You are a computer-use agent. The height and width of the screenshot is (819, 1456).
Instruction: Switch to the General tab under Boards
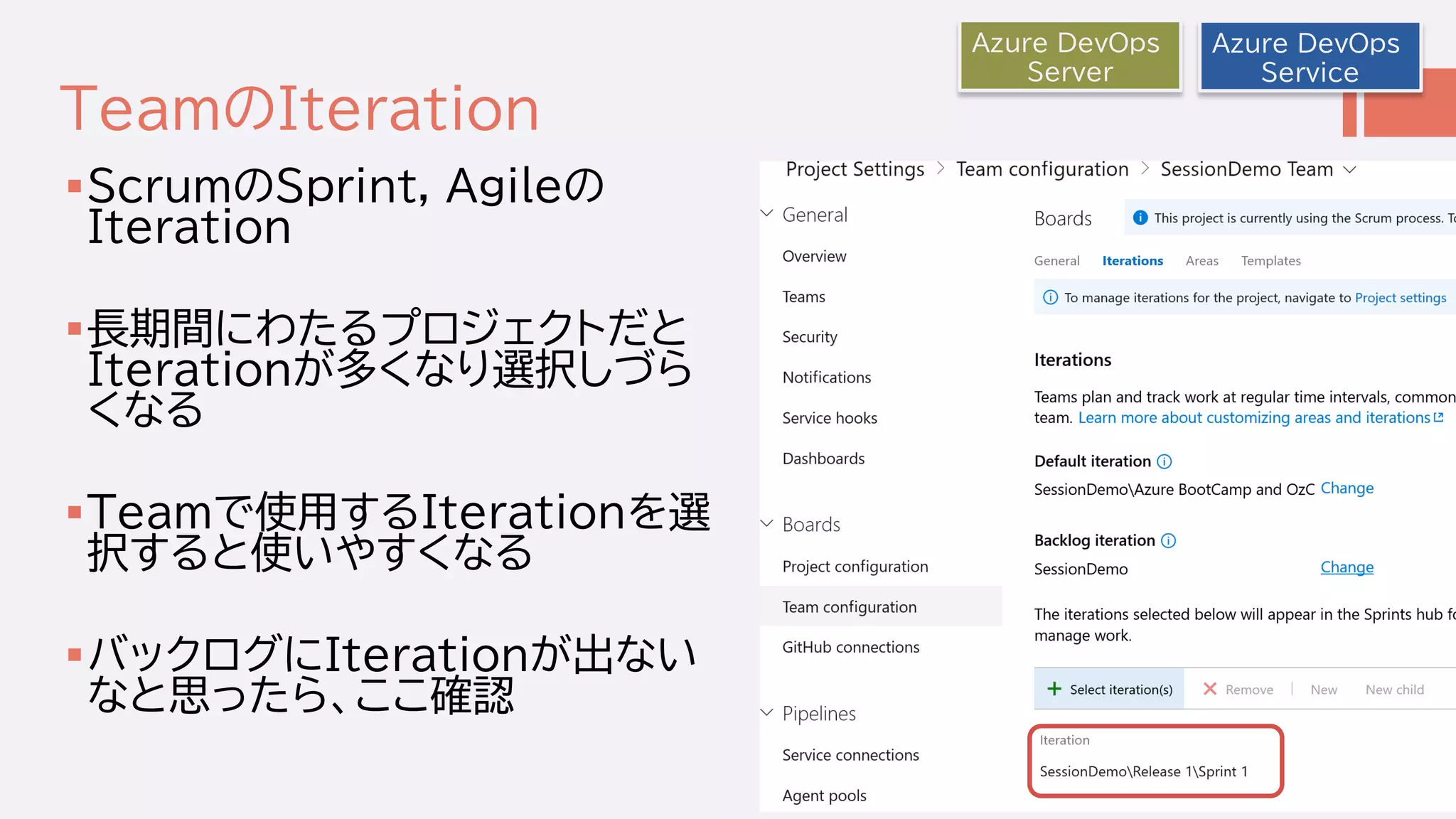[1056, 261]
